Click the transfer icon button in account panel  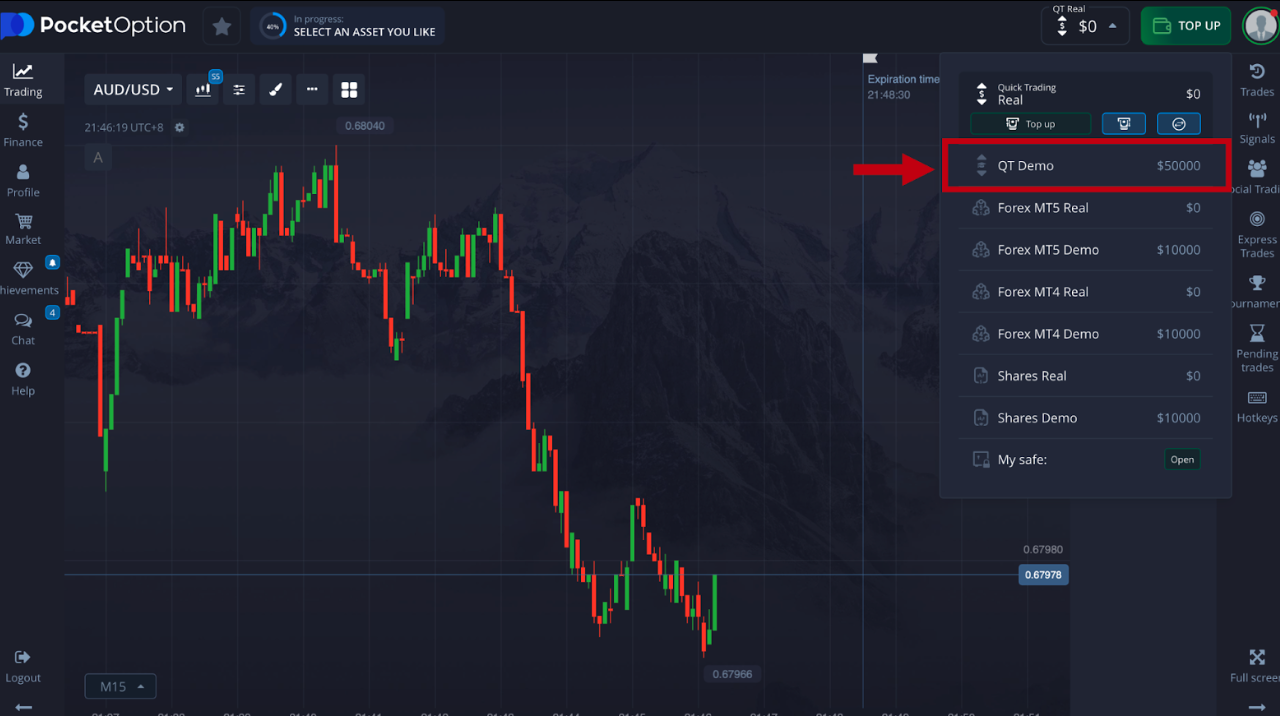(1179, 124)
